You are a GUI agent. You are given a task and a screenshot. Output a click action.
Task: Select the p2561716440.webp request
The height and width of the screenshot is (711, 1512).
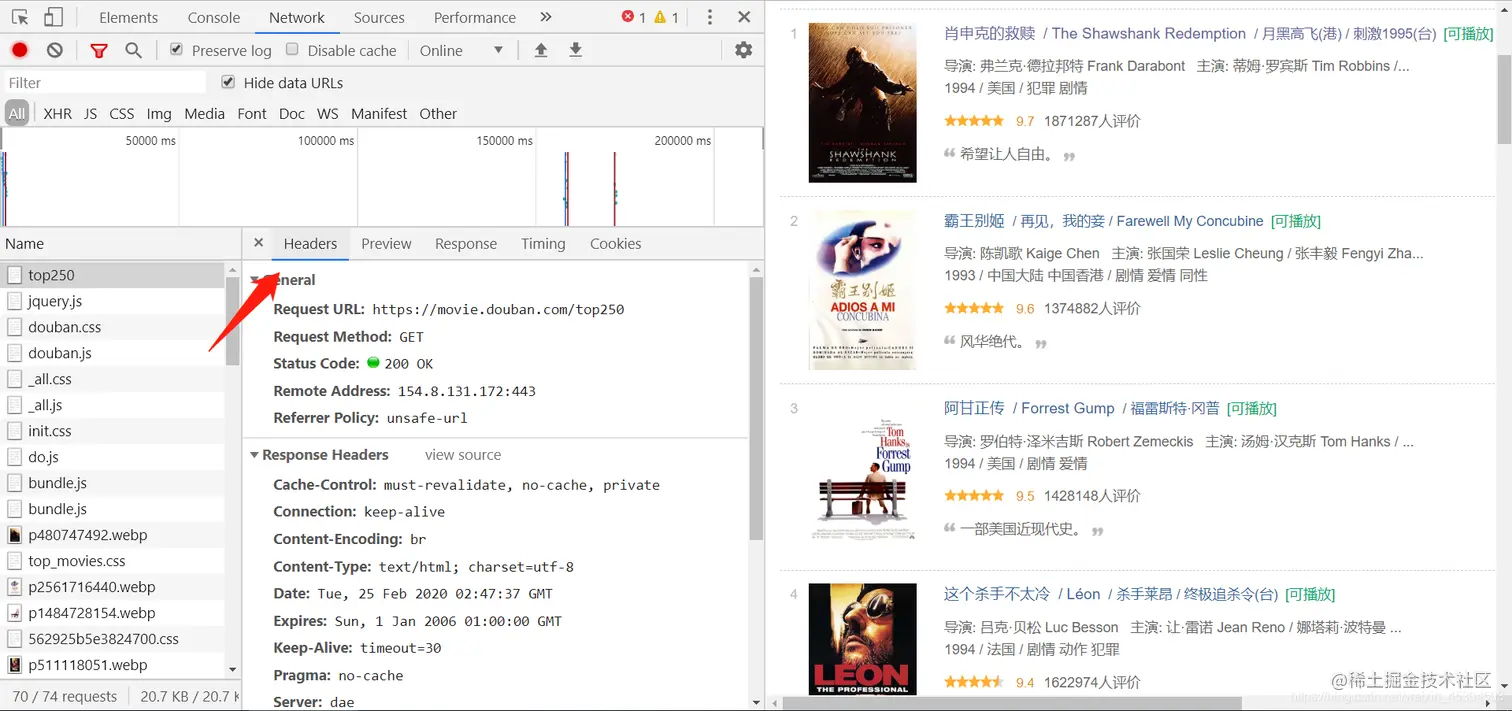(x=113, y=587)
